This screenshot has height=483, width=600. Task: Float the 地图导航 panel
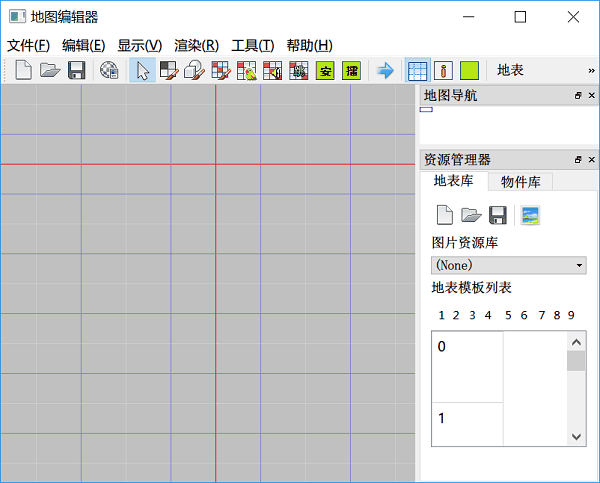[578, 95]
